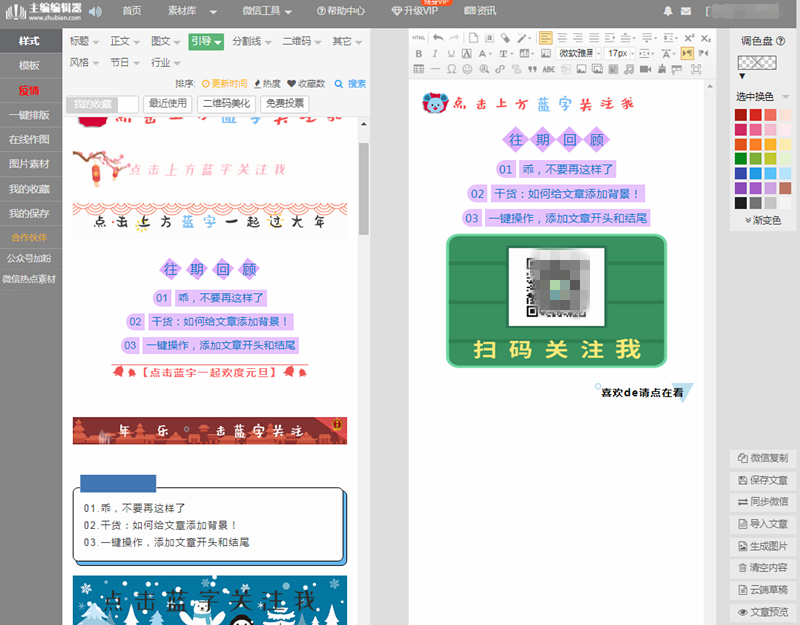Open the font family dropdown 微软雅黑
Viewport: 800px width, 625px height.
[579, 53]
